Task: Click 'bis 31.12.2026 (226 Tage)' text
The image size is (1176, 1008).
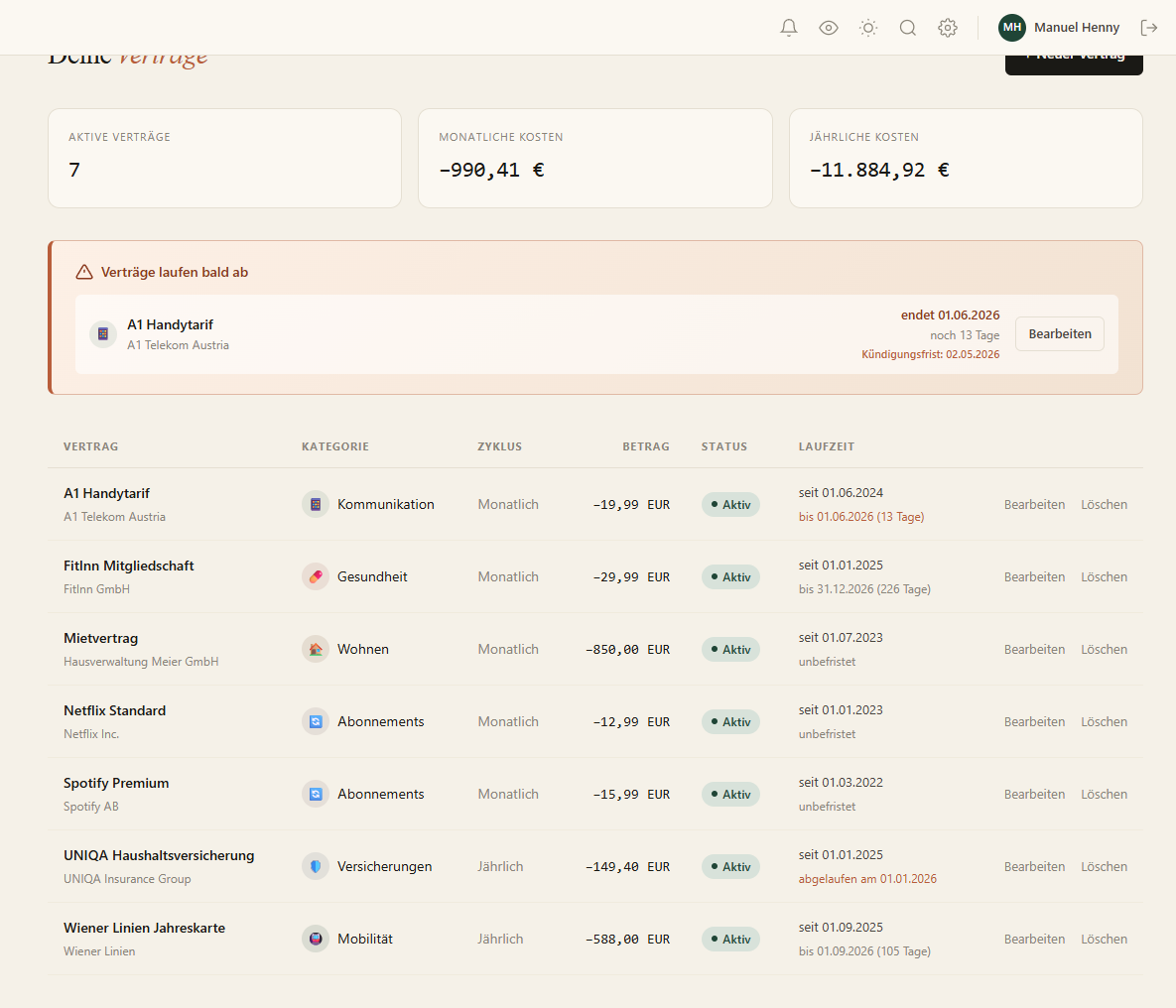Action: 864,589
